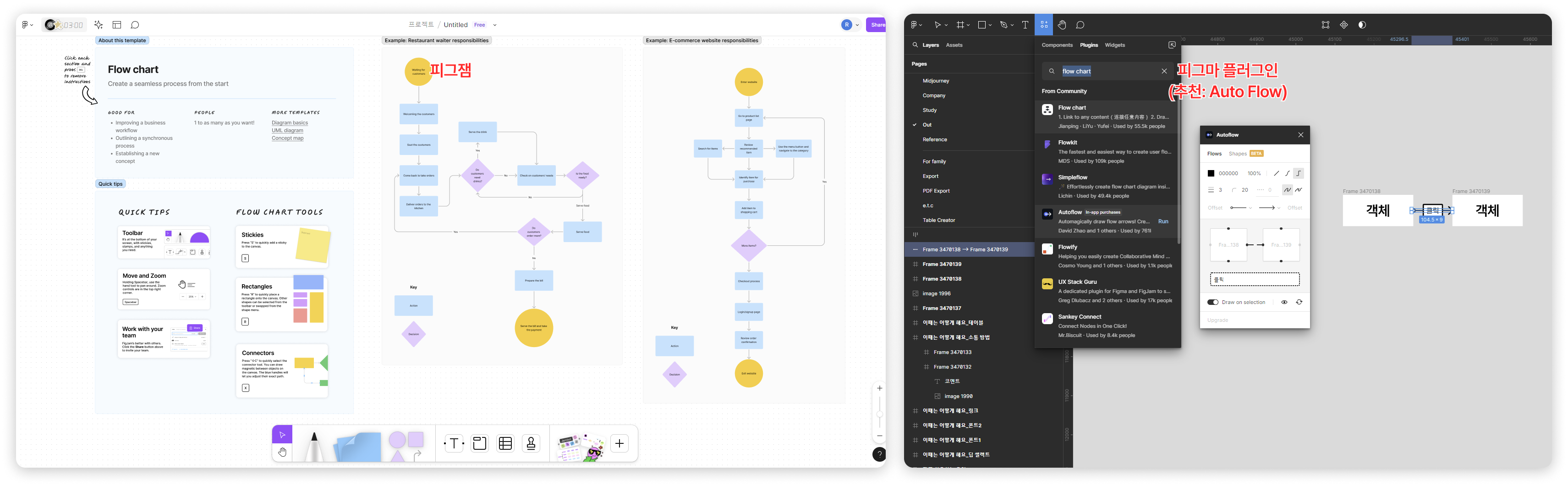This screenshot has height=486, width=1568.
Task: Switch to the Assets tab
Action: click(x=954, y=45)
